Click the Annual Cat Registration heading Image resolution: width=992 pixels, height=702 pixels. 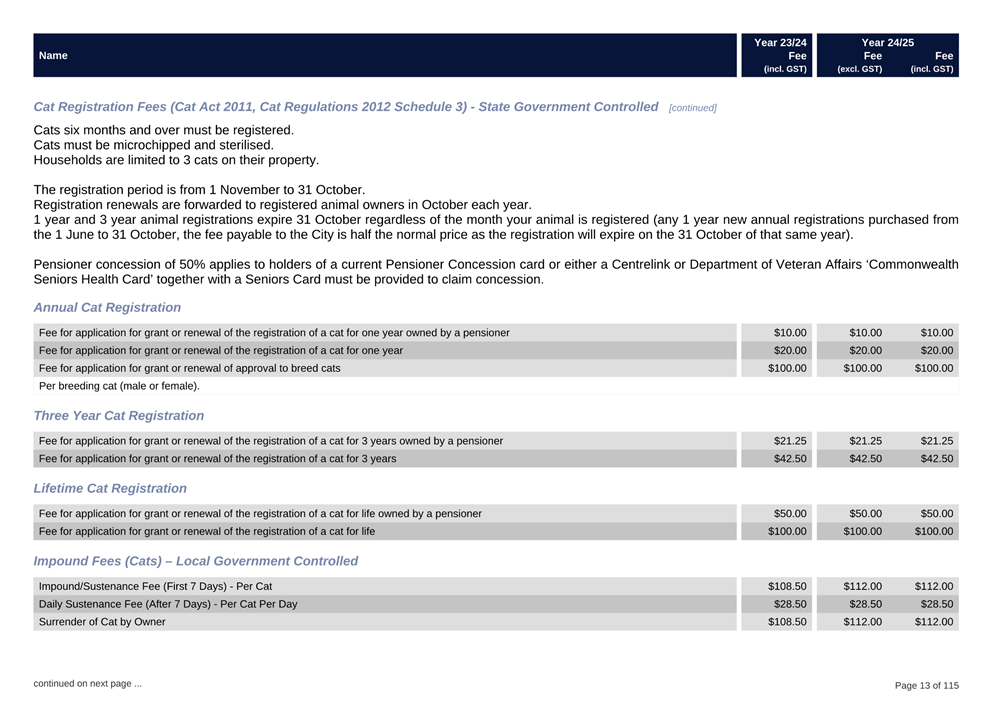coord(107,307)
